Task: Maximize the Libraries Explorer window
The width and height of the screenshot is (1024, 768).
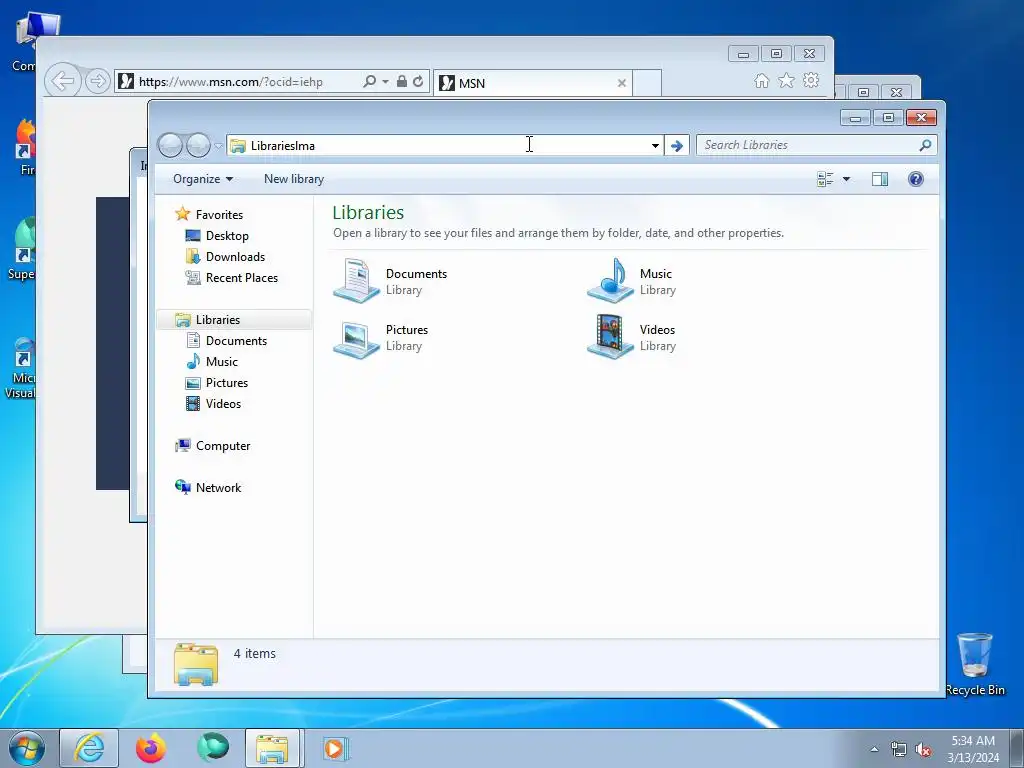Action: tap(888, 118)
